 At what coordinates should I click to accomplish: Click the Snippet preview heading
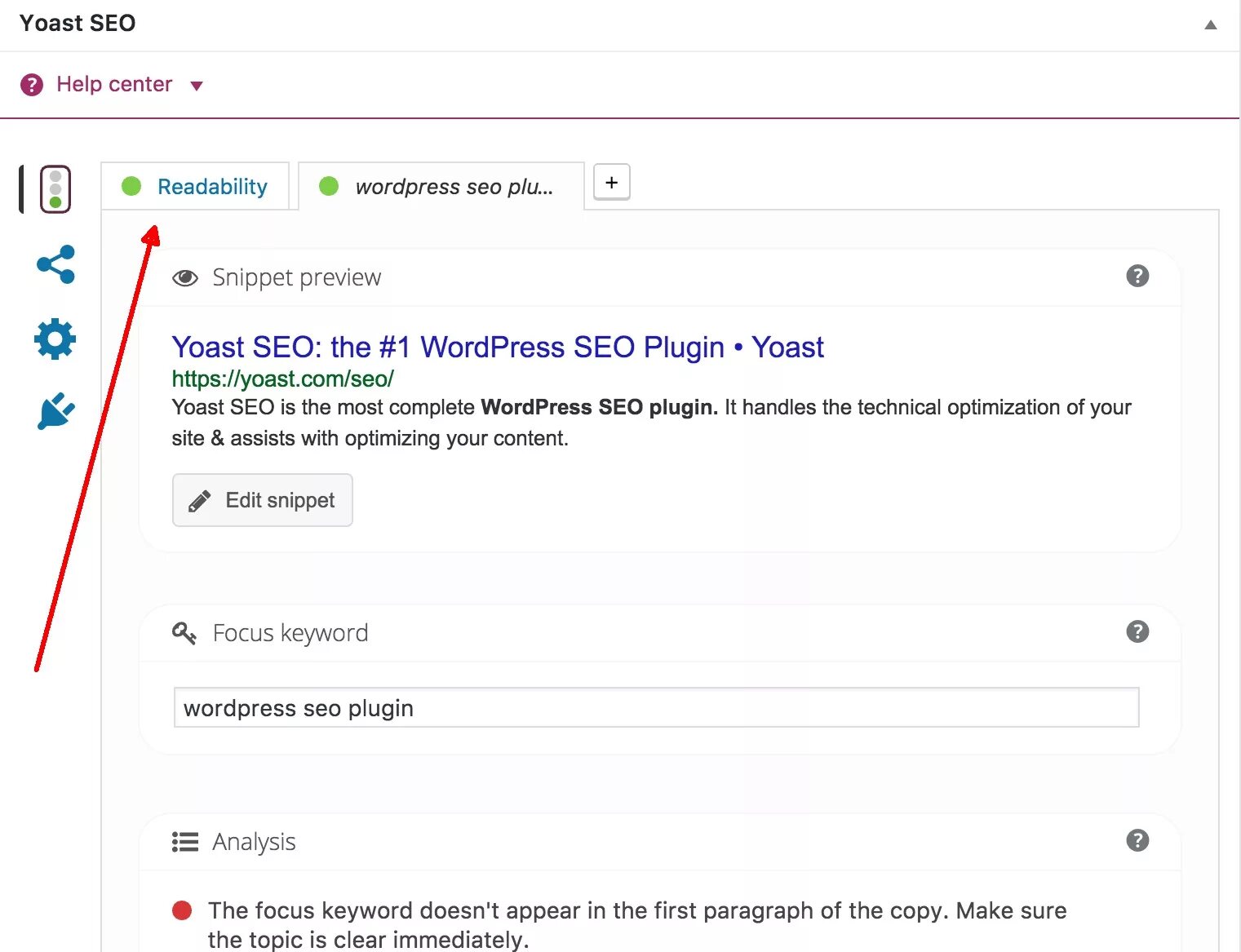click(296, 277)
